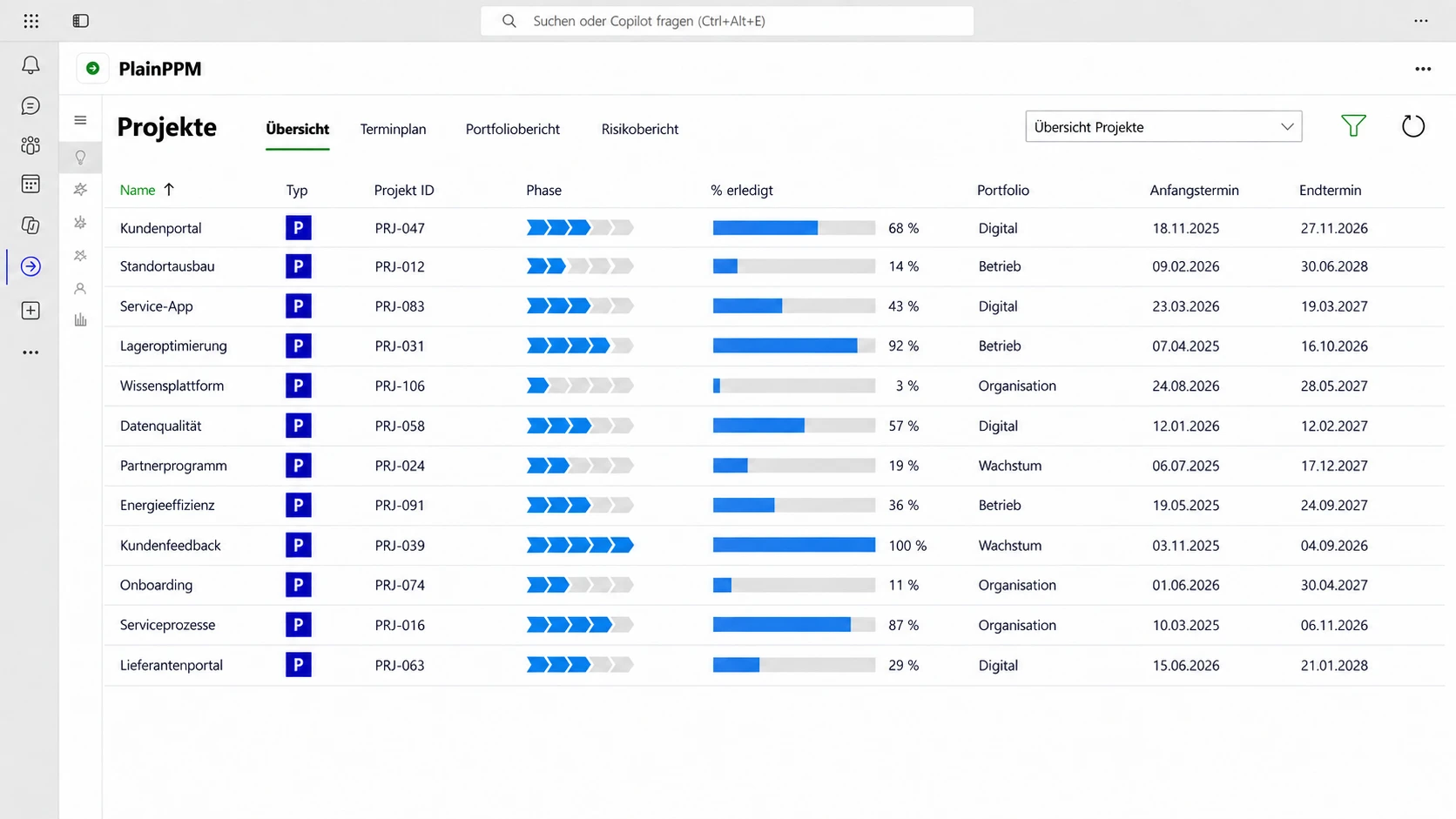Open the Lageroptimierung project link
1456x819 pixels.
click(x=173, y=346)
